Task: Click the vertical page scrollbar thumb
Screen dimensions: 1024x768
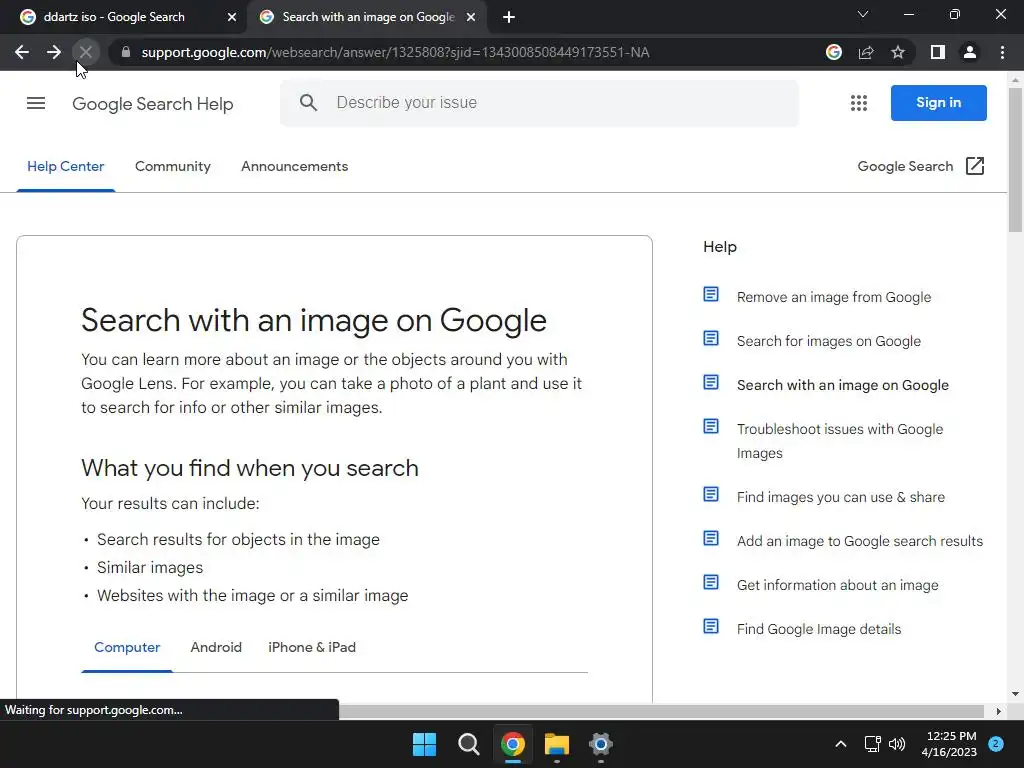Action: [x=1015, y=160]
